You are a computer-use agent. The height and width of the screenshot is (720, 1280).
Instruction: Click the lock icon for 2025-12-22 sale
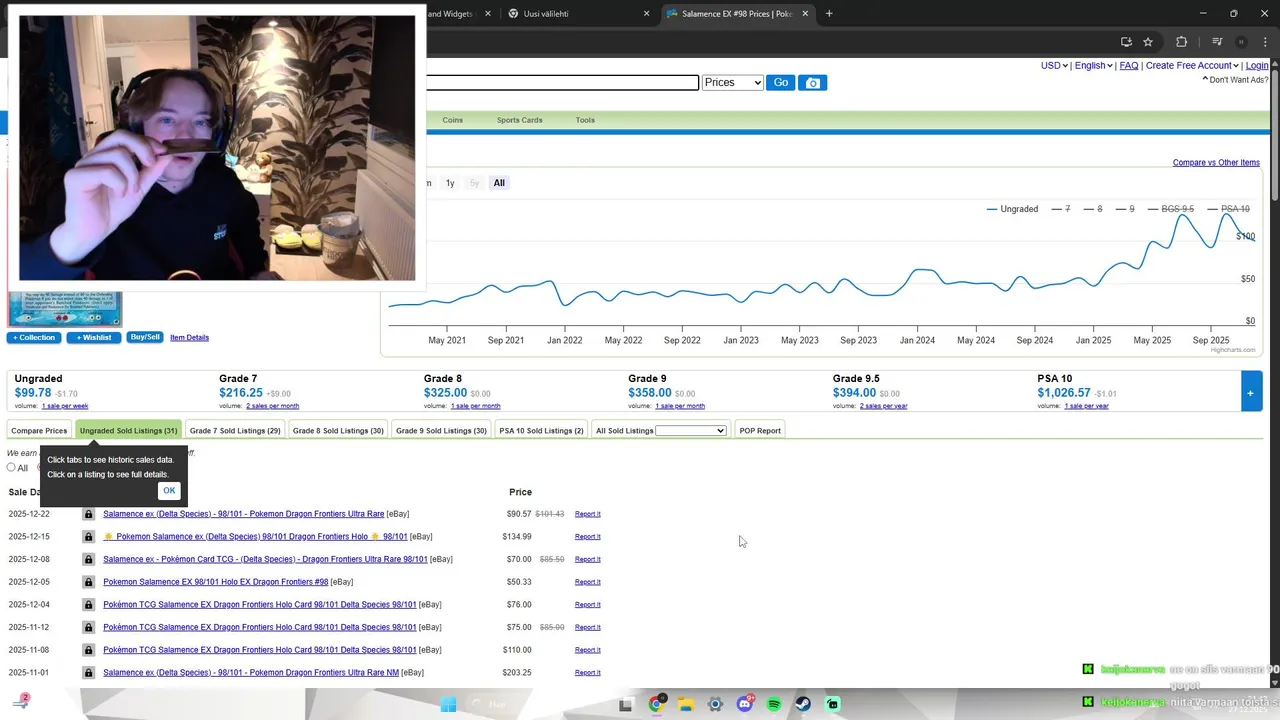tap(88, 514)
